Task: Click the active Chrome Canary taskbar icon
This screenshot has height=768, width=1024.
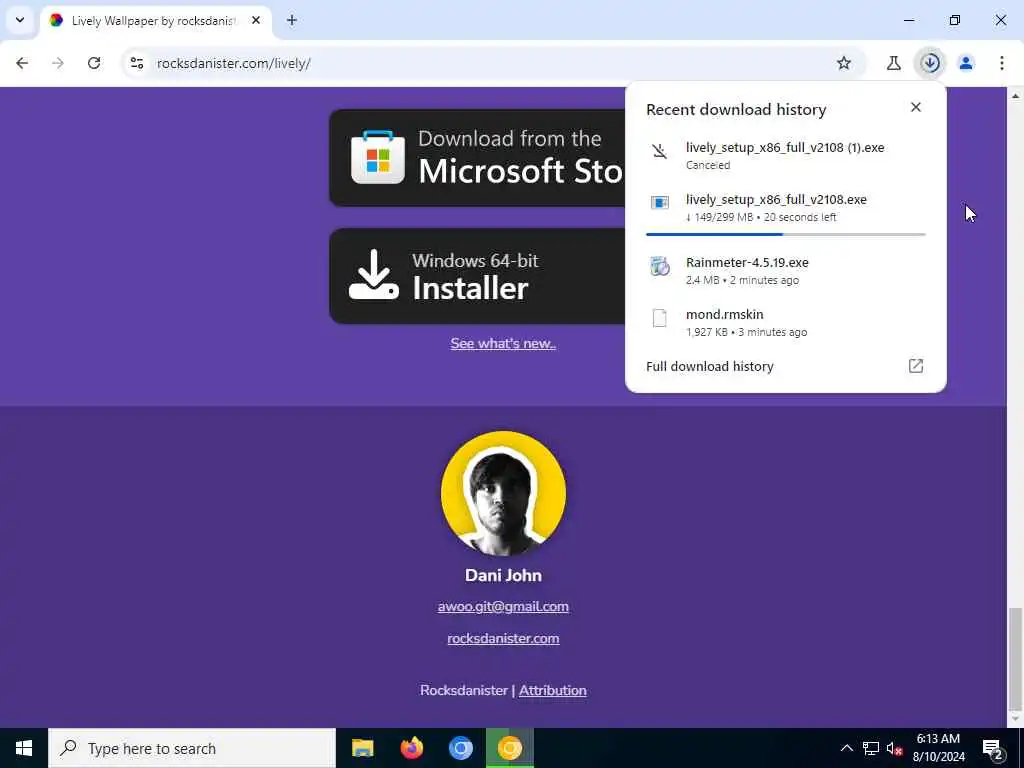Action: (x=510, y=748)
